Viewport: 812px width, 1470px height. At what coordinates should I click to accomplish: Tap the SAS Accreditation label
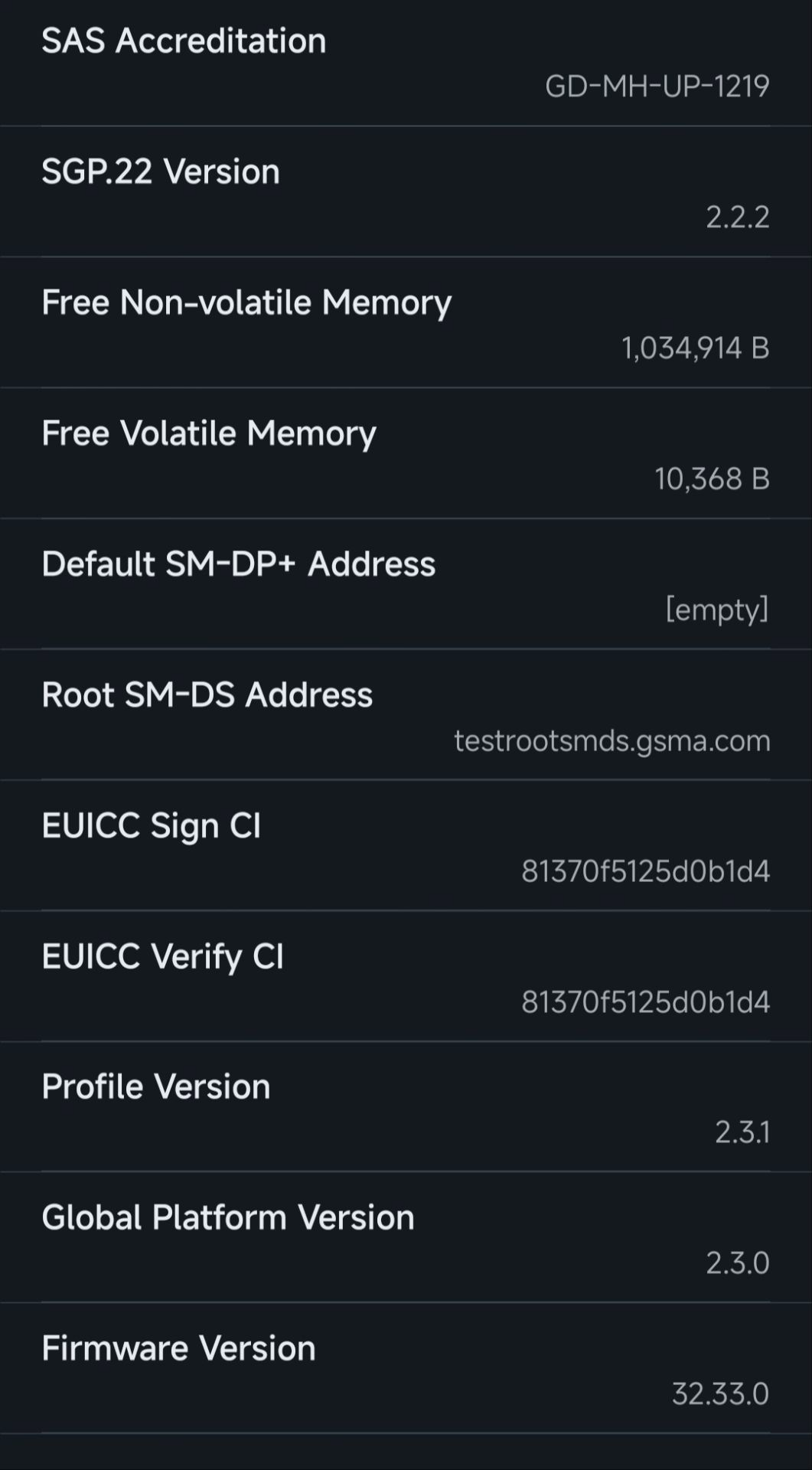pyautogui.click(x=184, y=41)
